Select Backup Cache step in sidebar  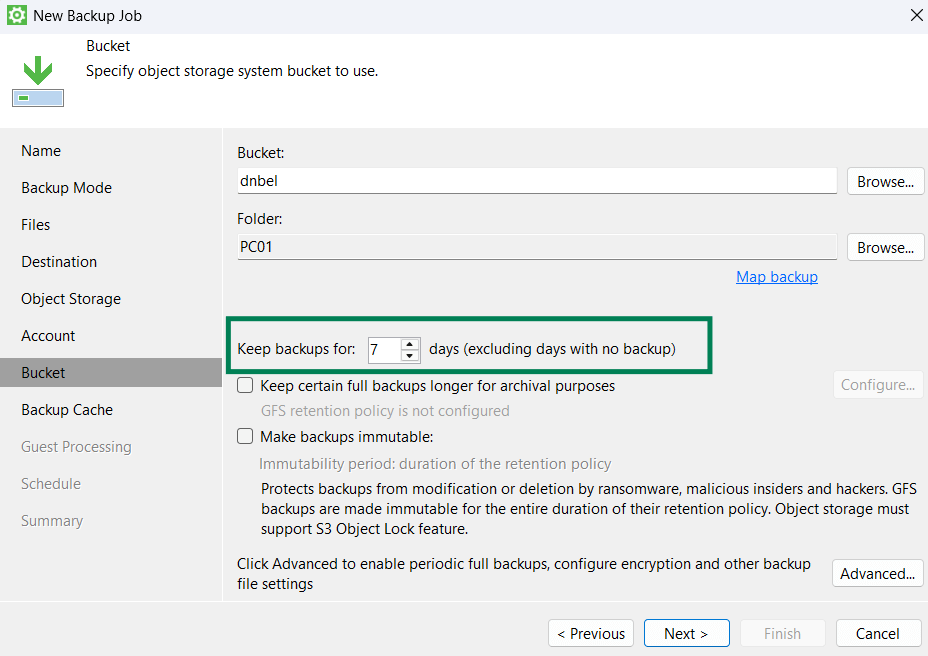pos(67,410)
